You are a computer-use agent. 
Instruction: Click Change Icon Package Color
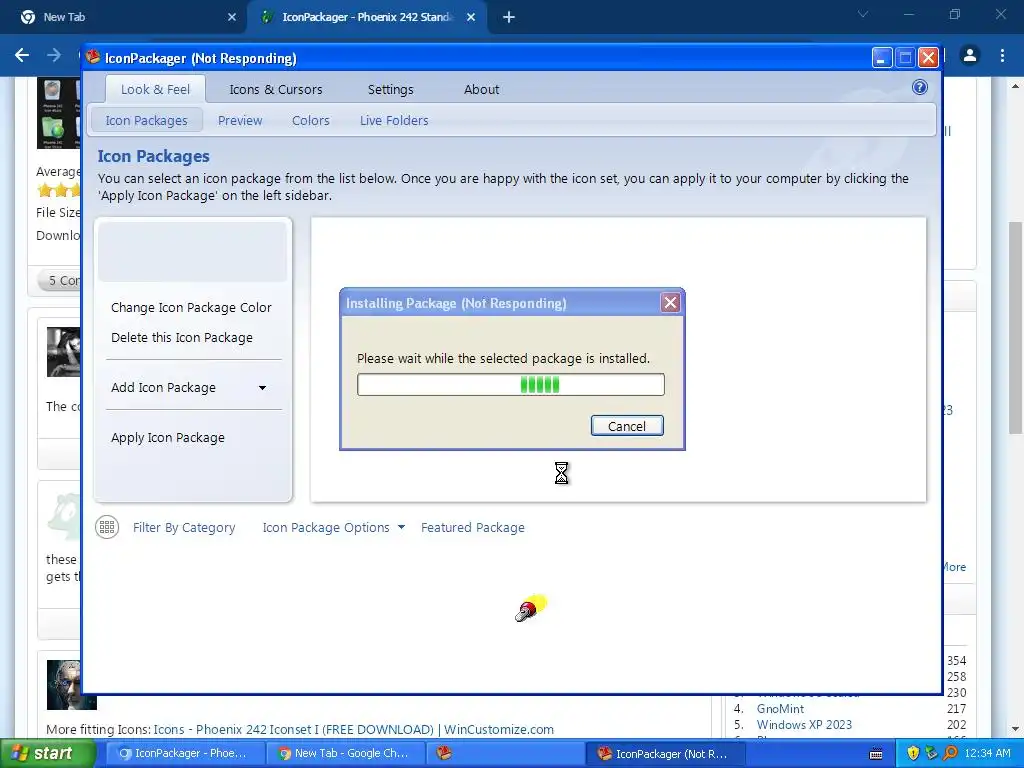(191, 308)
